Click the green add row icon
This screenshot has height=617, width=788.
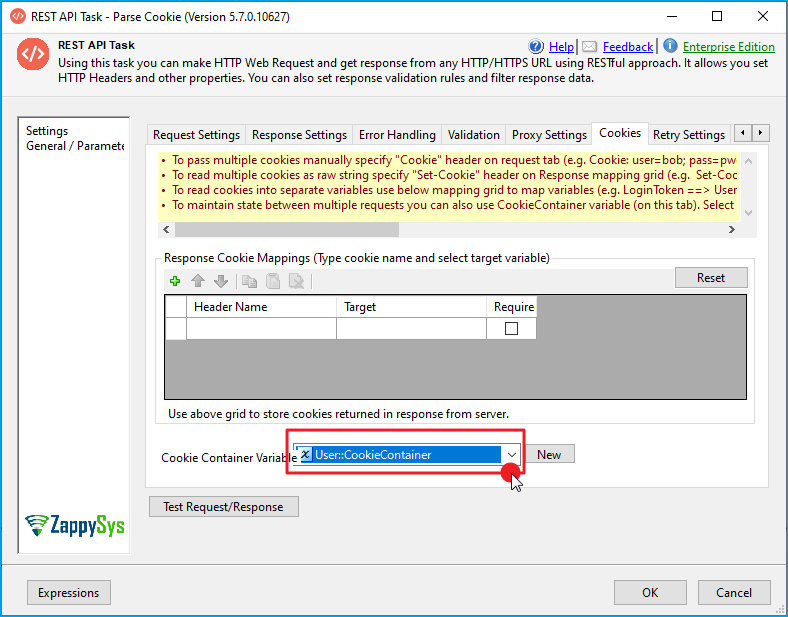point(176,281)
